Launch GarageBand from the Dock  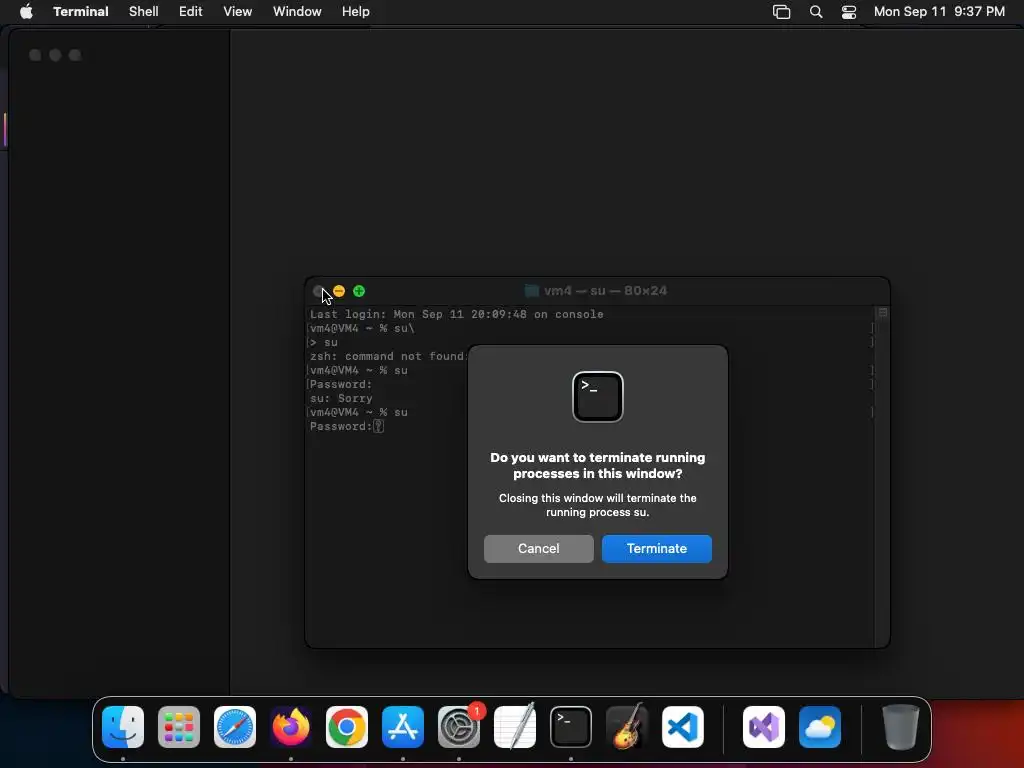[627, 727]
